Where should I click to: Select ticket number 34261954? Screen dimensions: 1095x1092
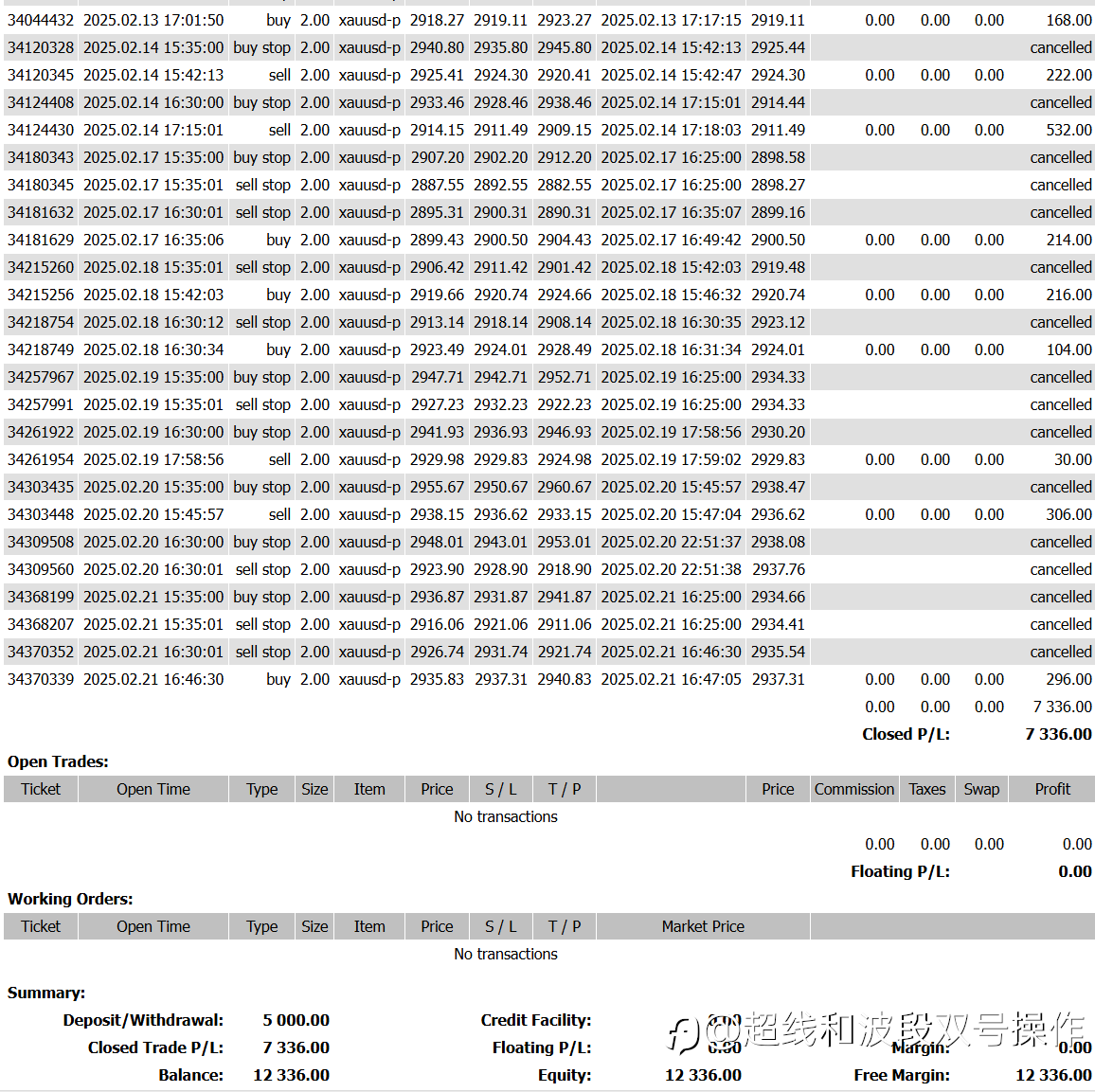[x=41, y=459]
